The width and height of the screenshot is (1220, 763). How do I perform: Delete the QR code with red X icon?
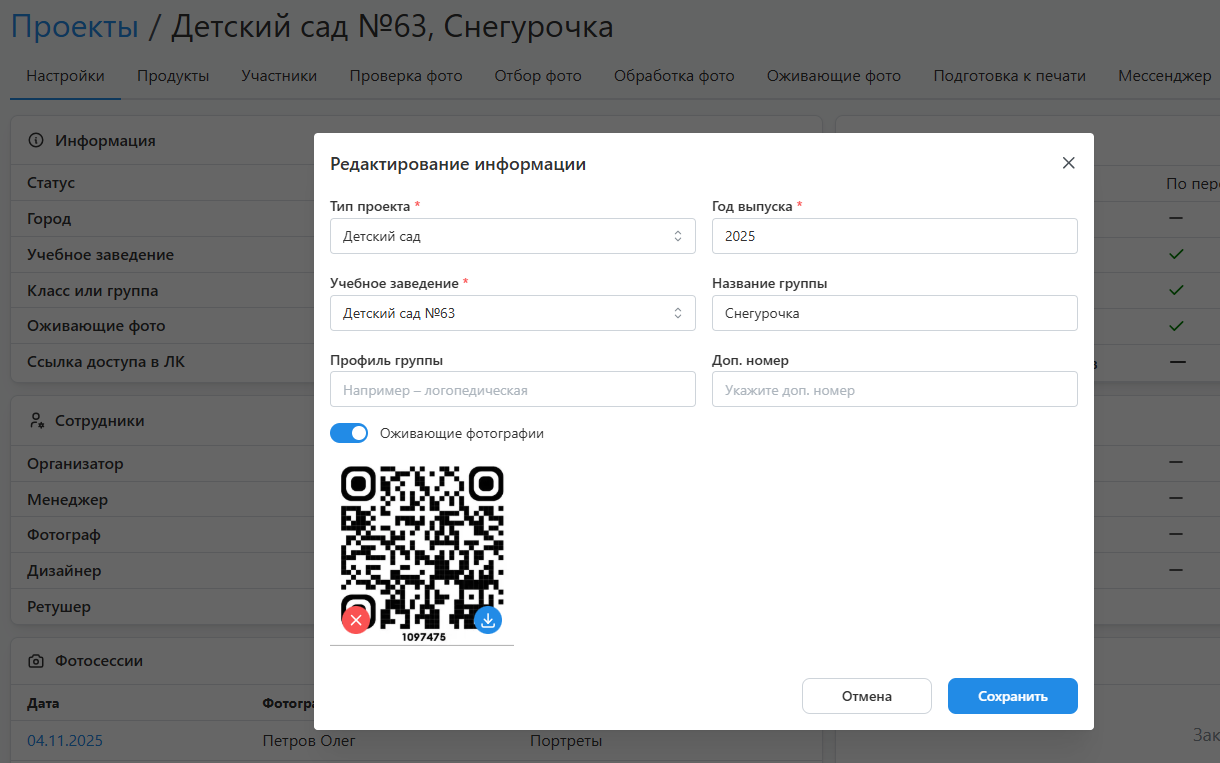[x=355, y=620]
